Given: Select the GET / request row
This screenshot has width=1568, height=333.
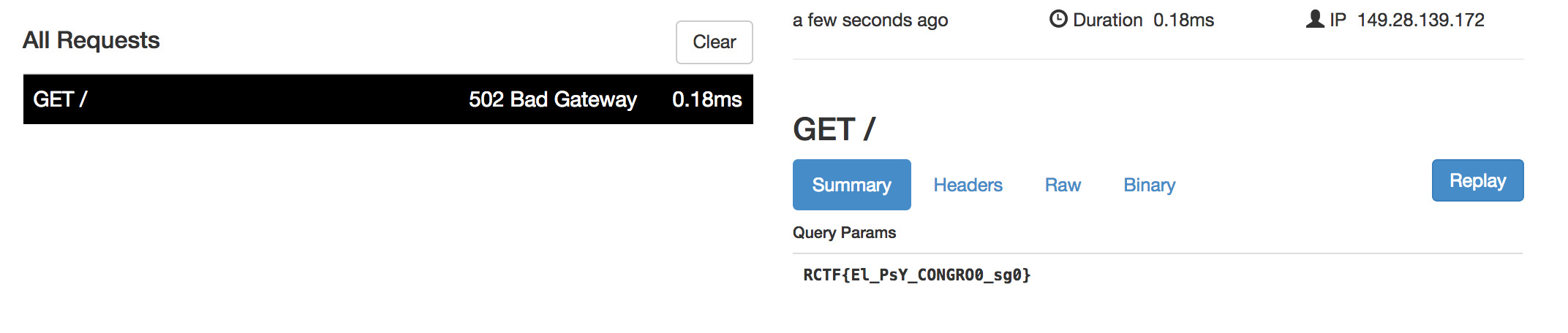Looking at the screenshot, I should point(388,99).
